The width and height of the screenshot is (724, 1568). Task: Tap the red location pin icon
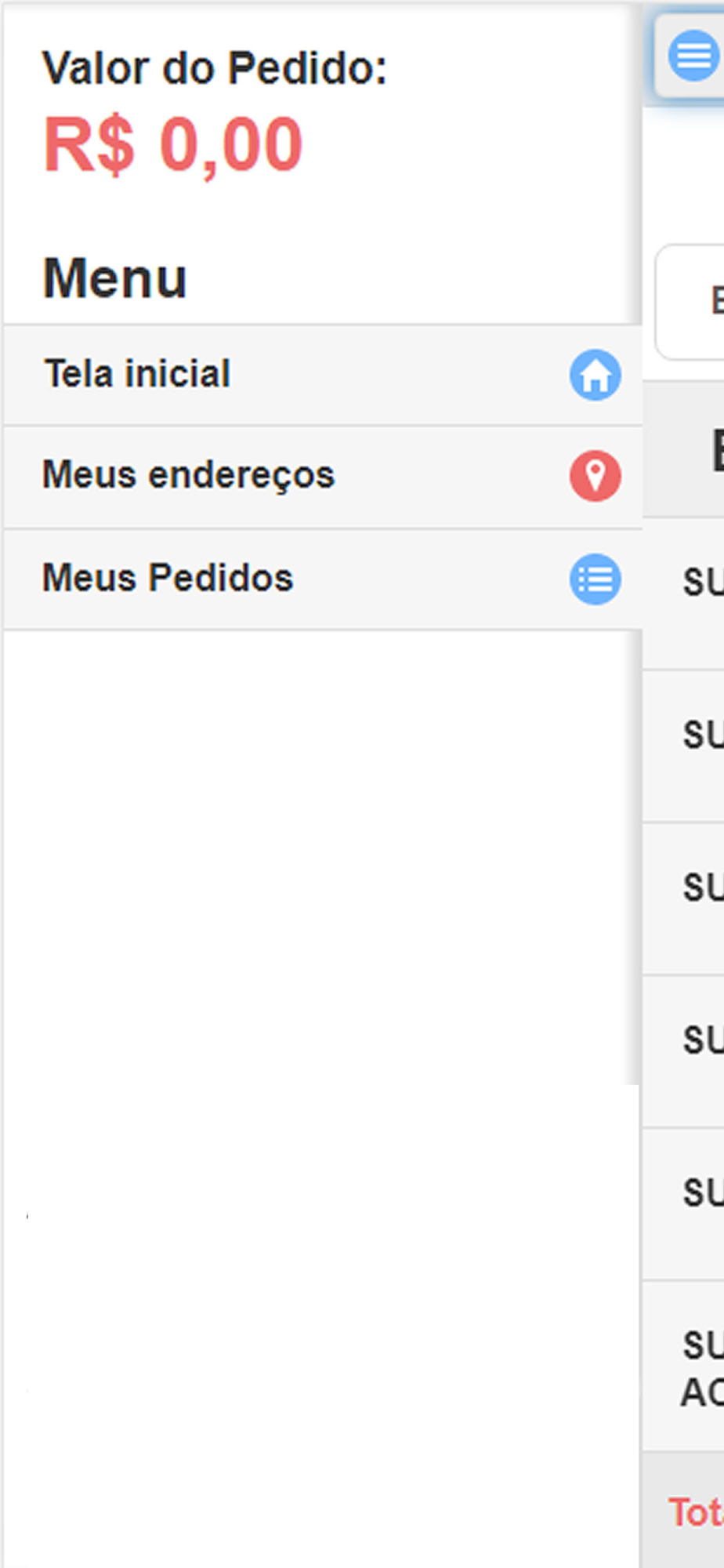[x=595, y=476]
